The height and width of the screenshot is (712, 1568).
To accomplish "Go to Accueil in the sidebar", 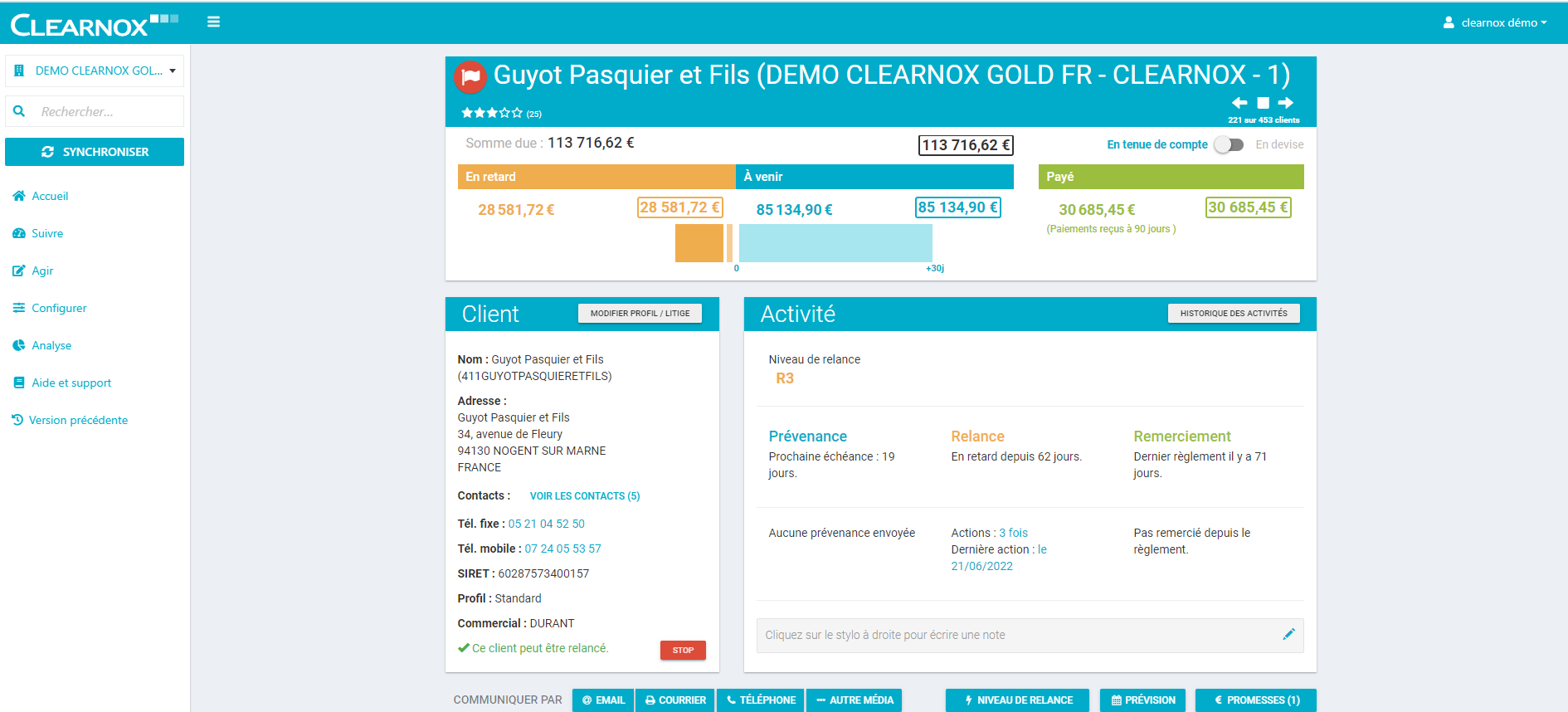I will tap(41, 196).
